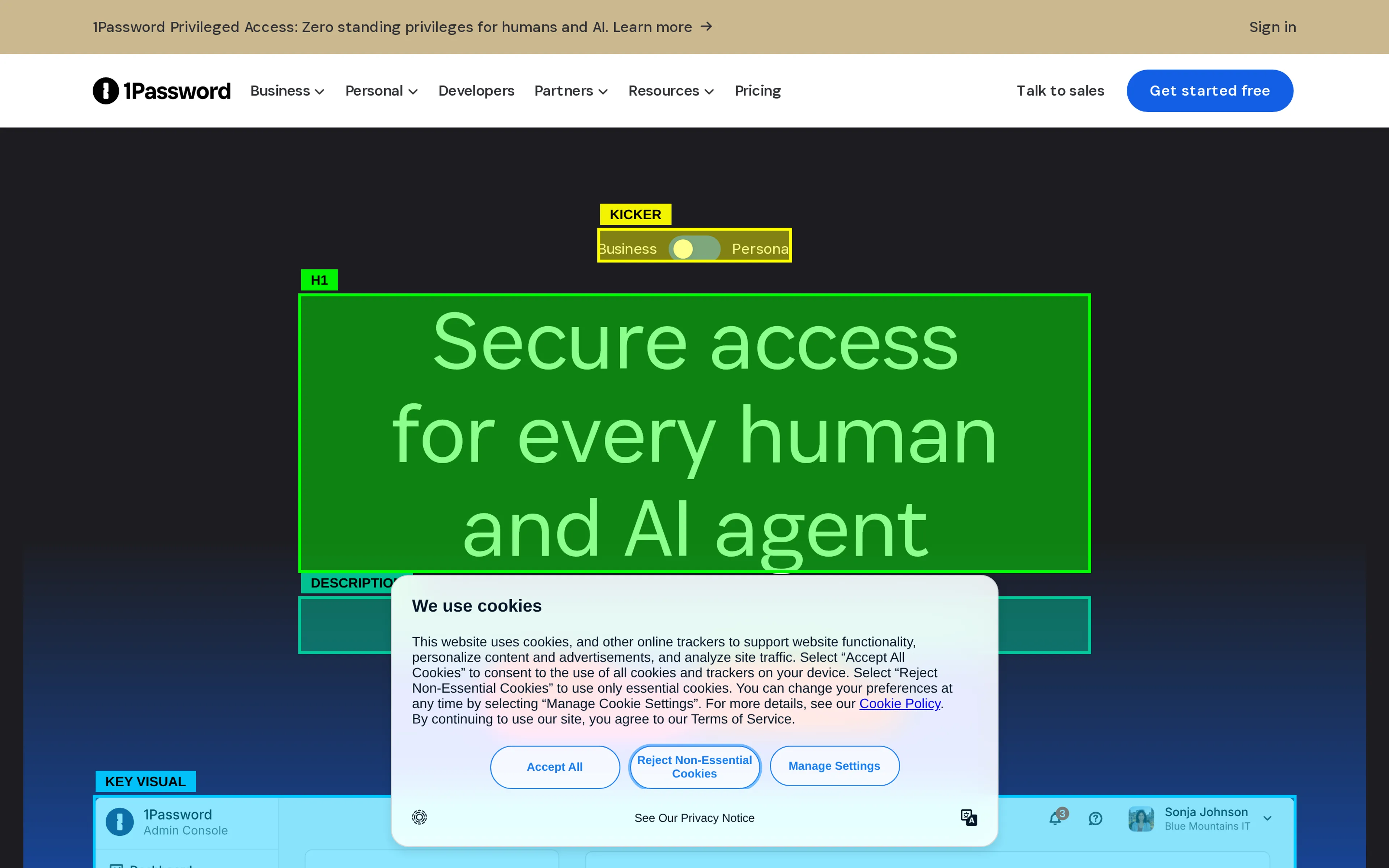1389x868 pixels.
Task: Open the notifications bell icon
Action: (1055, 818)
